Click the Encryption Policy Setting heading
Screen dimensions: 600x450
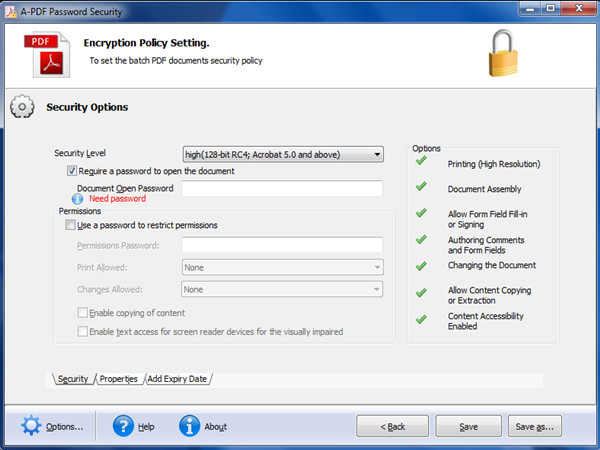tap(146, 43)
